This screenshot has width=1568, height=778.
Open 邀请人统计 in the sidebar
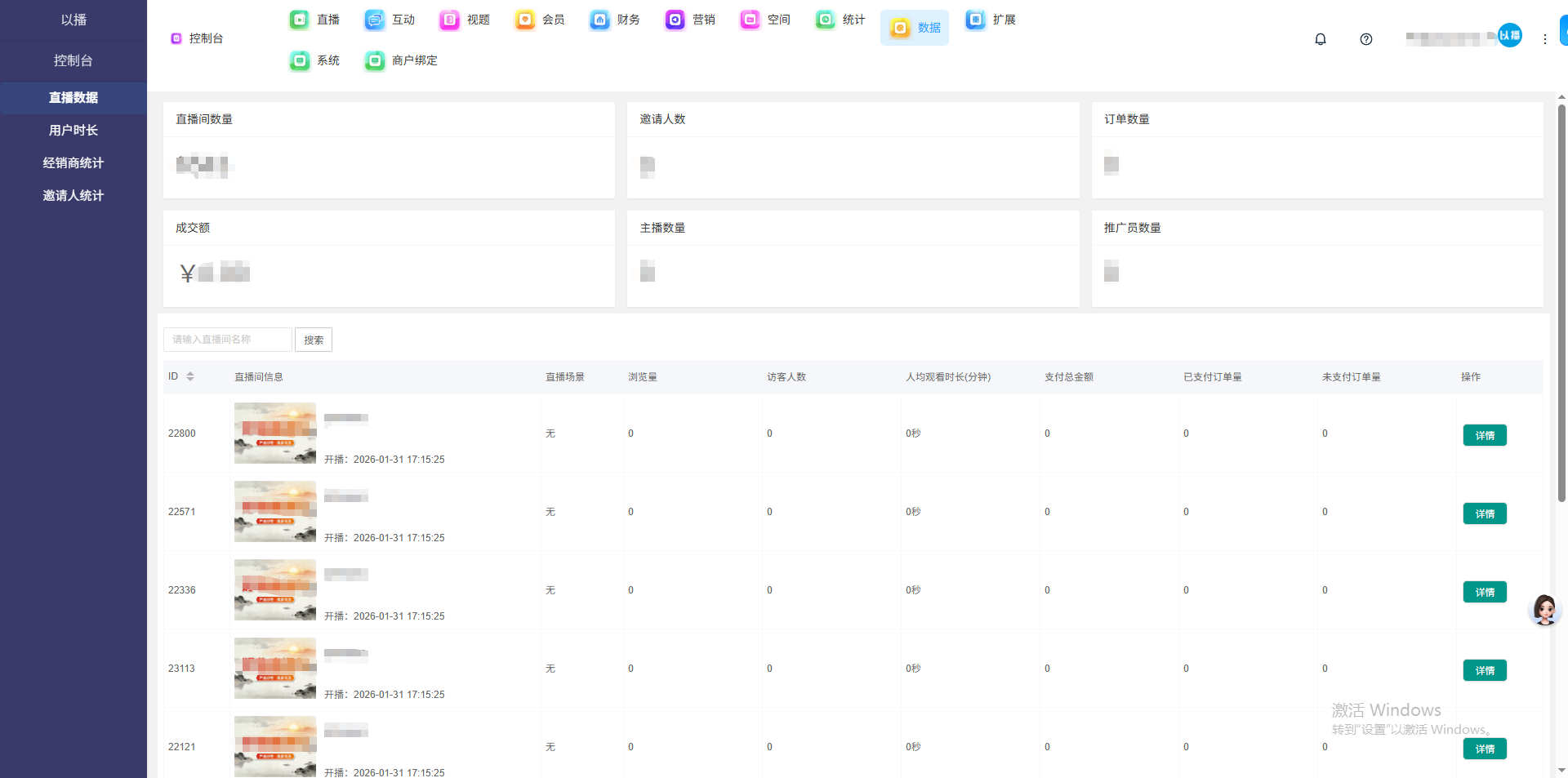pos(73,195)
